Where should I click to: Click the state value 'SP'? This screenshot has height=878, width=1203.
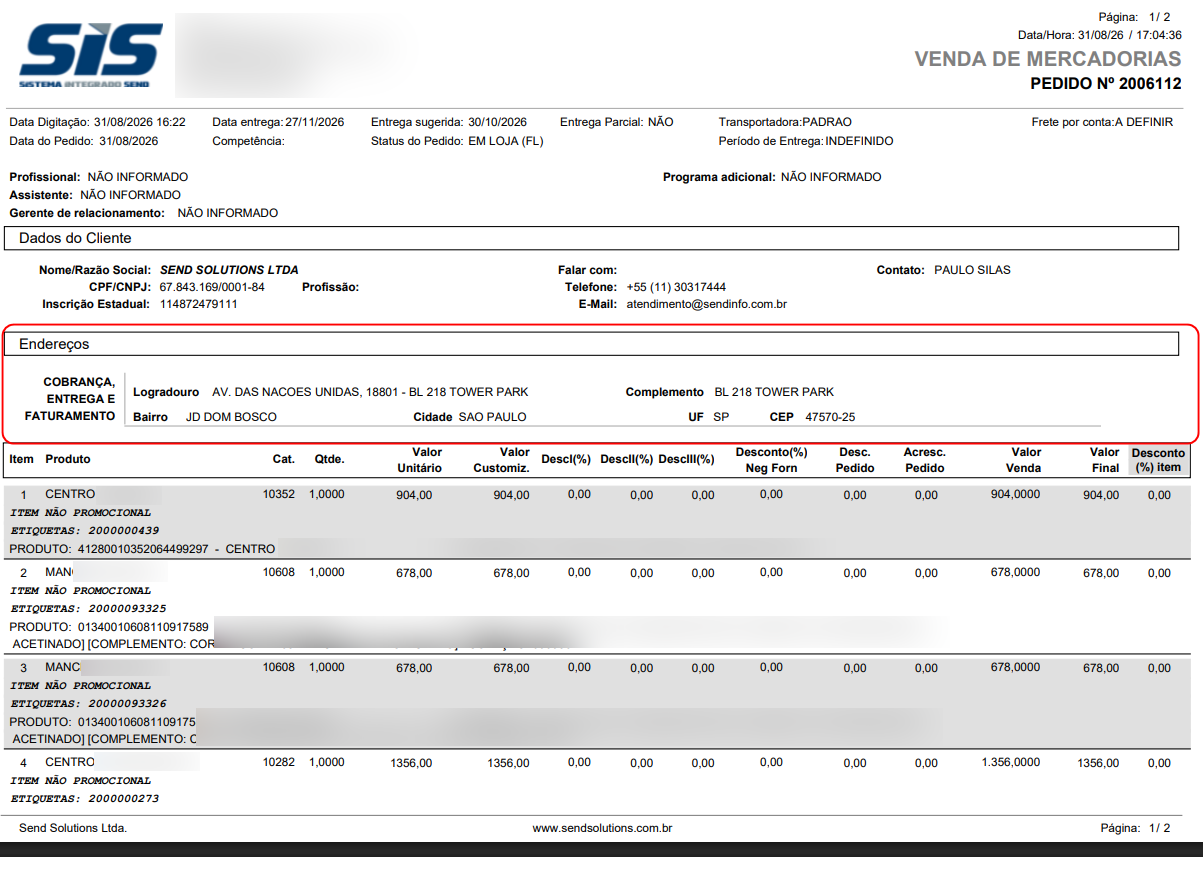[x=721, y=417]
